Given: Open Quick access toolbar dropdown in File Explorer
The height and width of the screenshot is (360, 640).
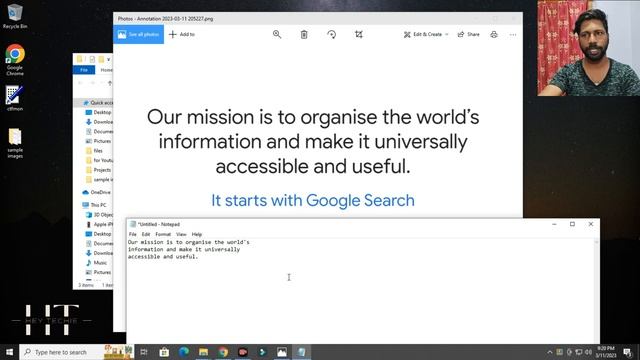Looking at the screenshot, I should [x=109, y=60].
